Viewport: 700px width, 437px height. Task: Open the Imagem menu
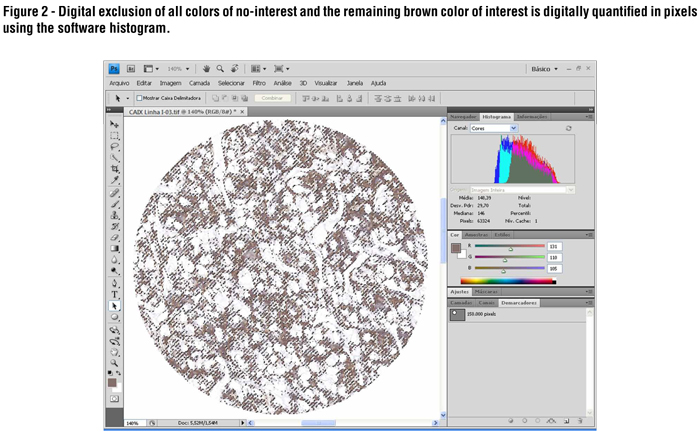[170, 83]
